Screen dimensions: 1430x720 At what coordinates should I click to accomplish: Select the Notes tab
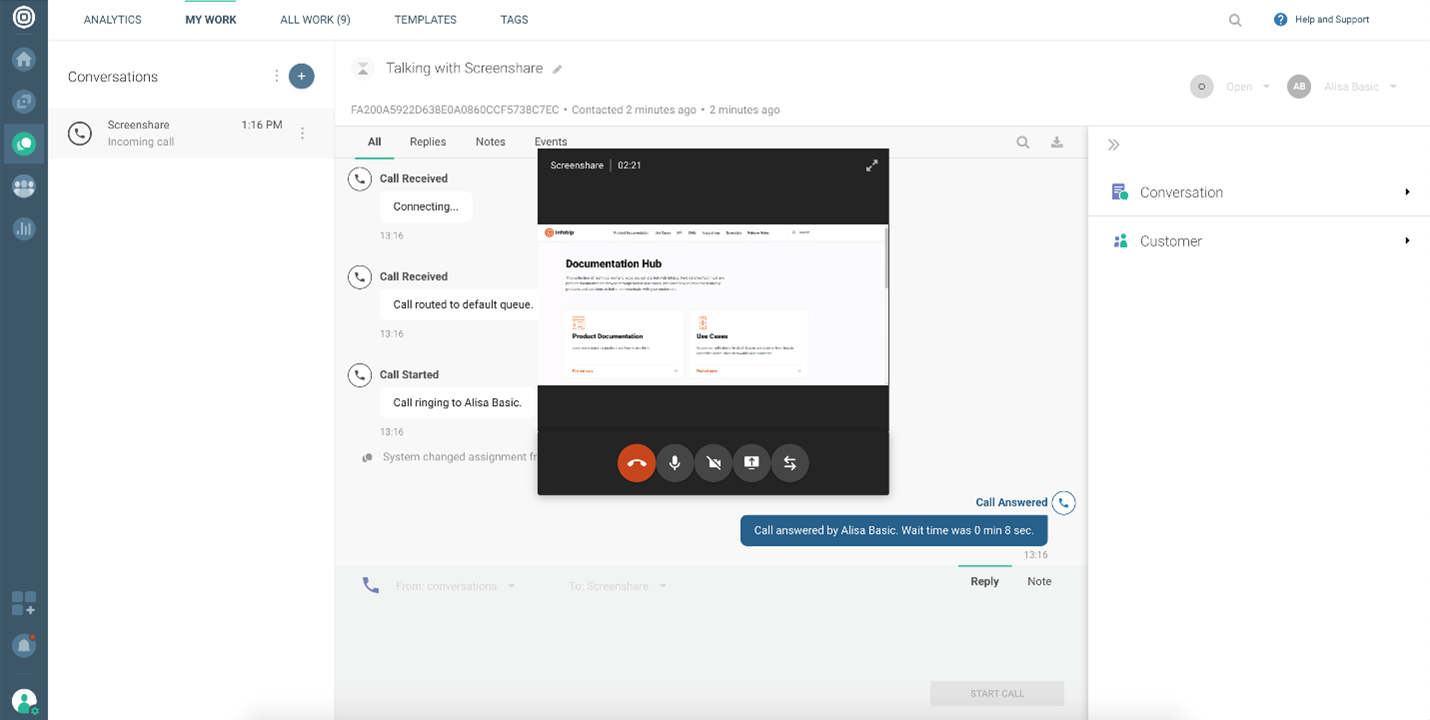(x=490, y=142)
